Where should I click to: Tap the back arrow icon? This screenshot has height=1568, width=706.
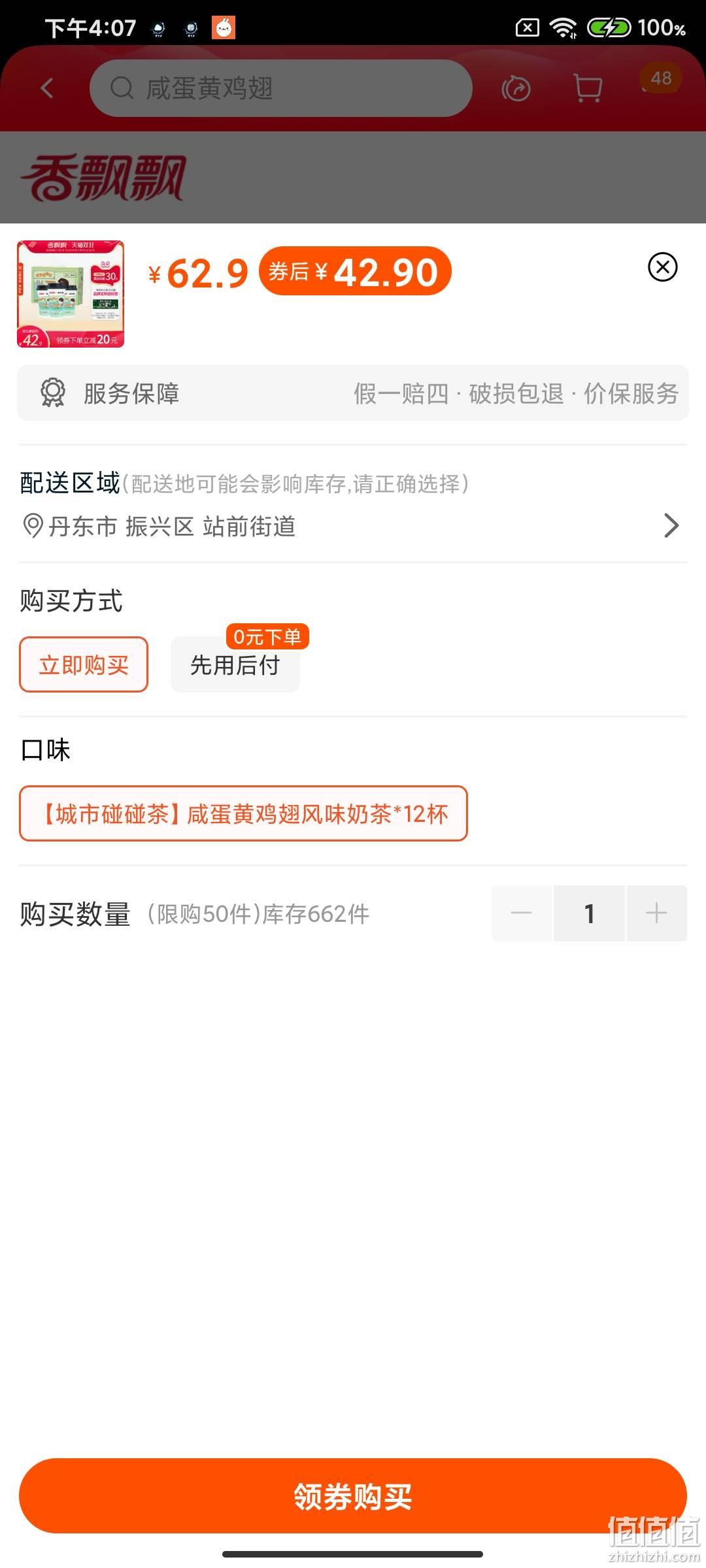(x=47, y=88)
